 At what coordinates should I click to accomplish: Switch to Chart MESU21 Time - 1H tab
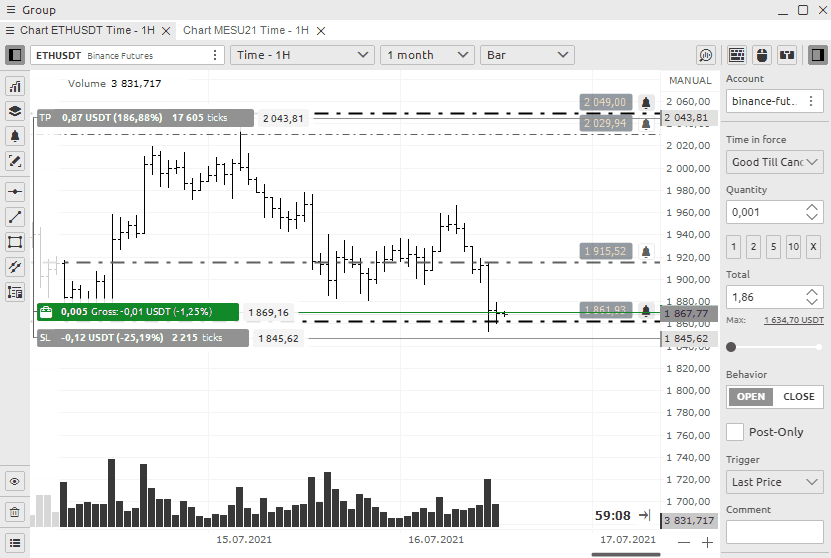click(245, 30)
